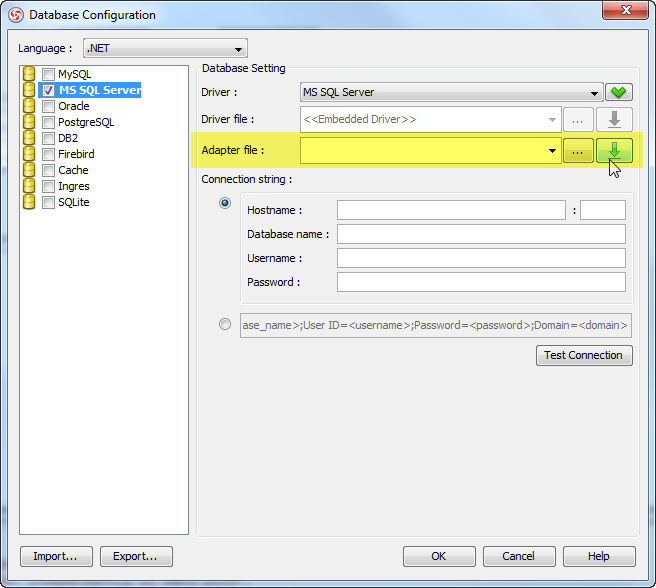Click the DB2 database cylinder icon
The width and height of the screenshot is (656, 588).
[29, 138]
